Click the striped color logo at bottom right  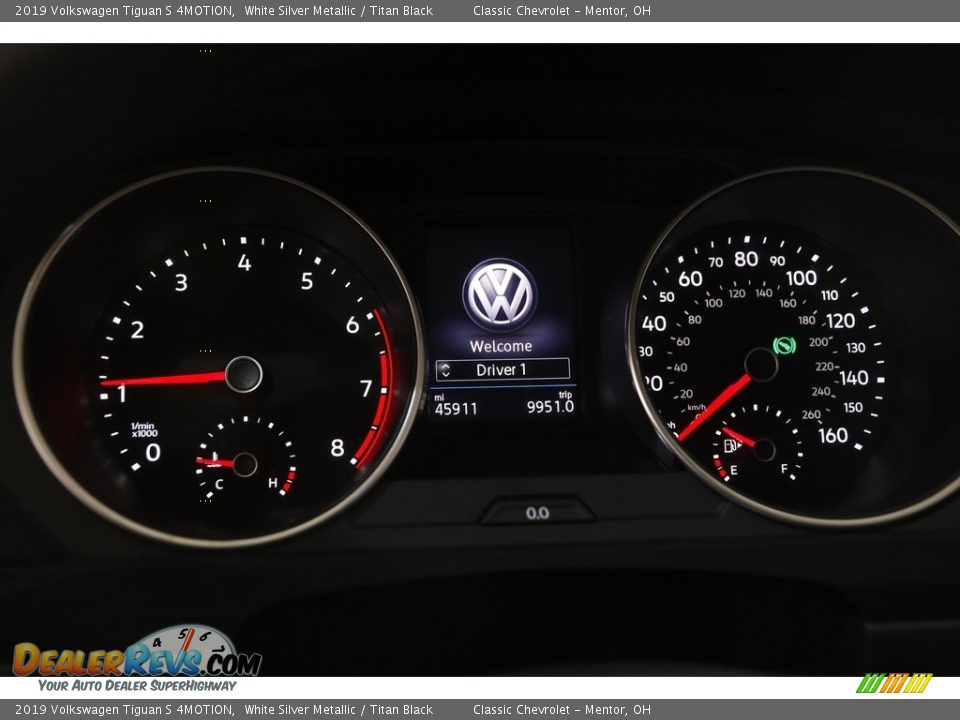pos(894,683)
